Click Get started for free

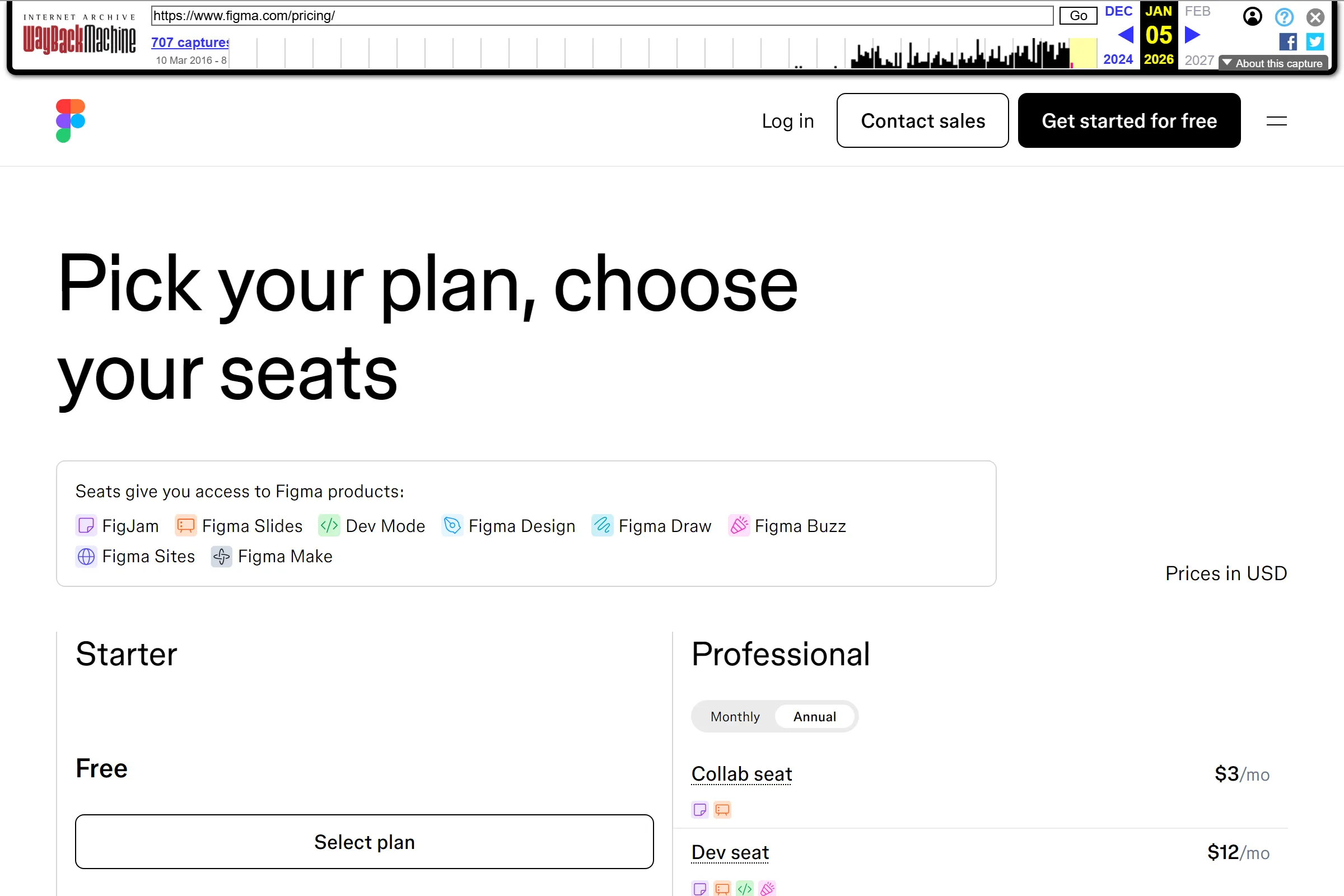(1128, 120)
